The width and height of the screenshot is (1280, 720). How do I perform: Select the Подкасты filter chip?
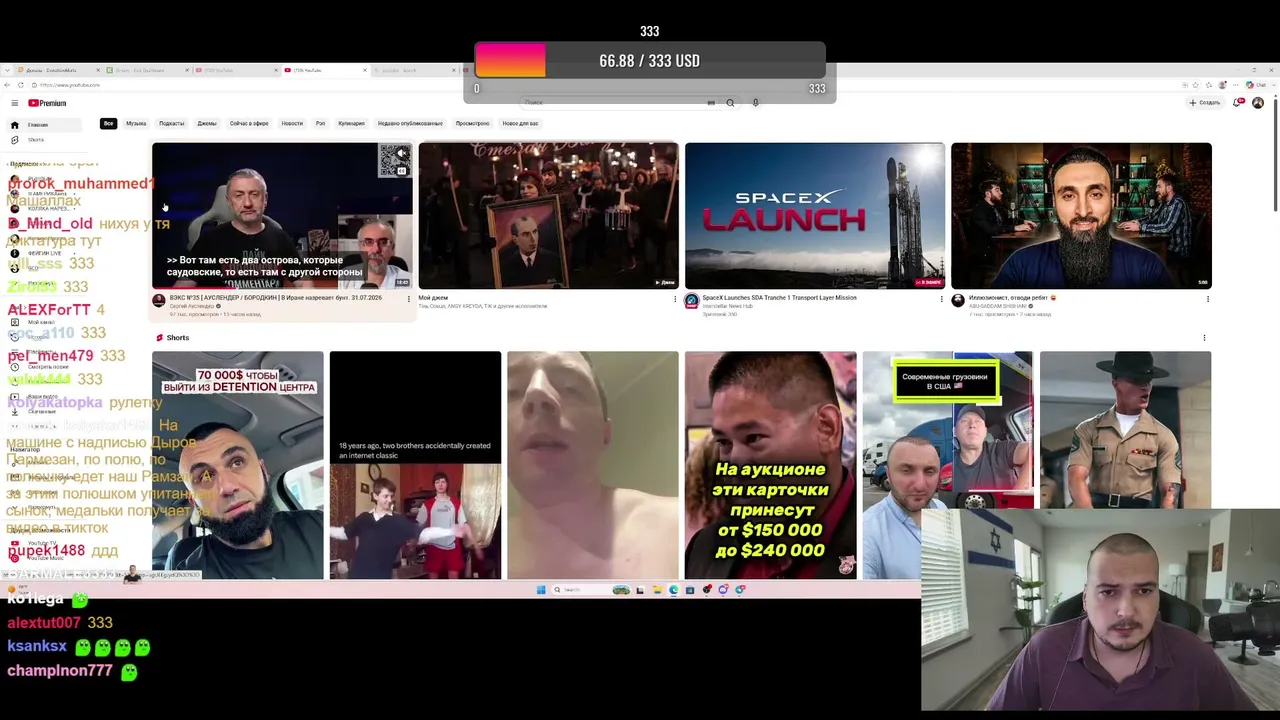pos(172,124)
